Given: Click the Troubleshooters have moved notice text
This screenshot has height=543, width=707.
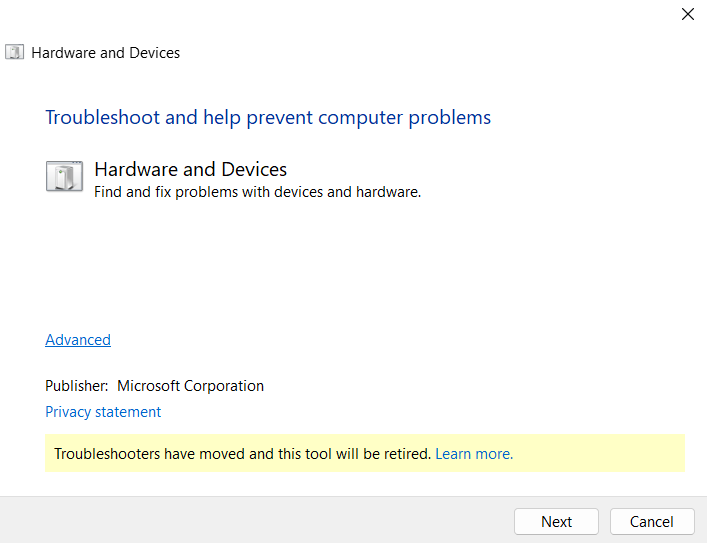Looking at the screenshot, I should (x=243, y=454).
